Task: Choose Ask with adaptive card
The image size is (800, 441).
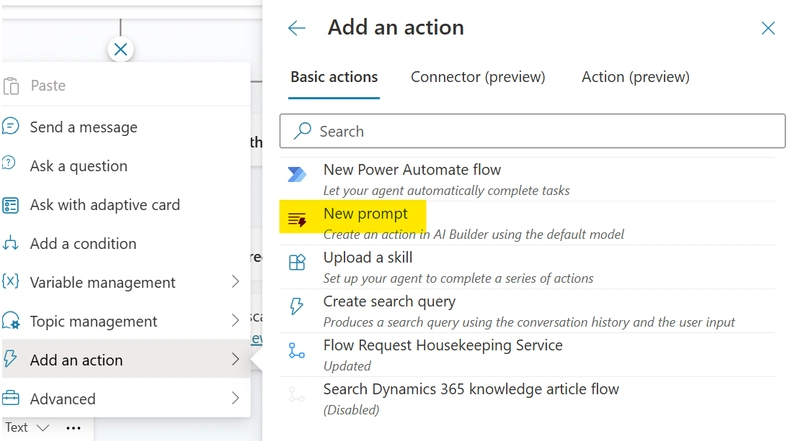Action: (126, 204)
